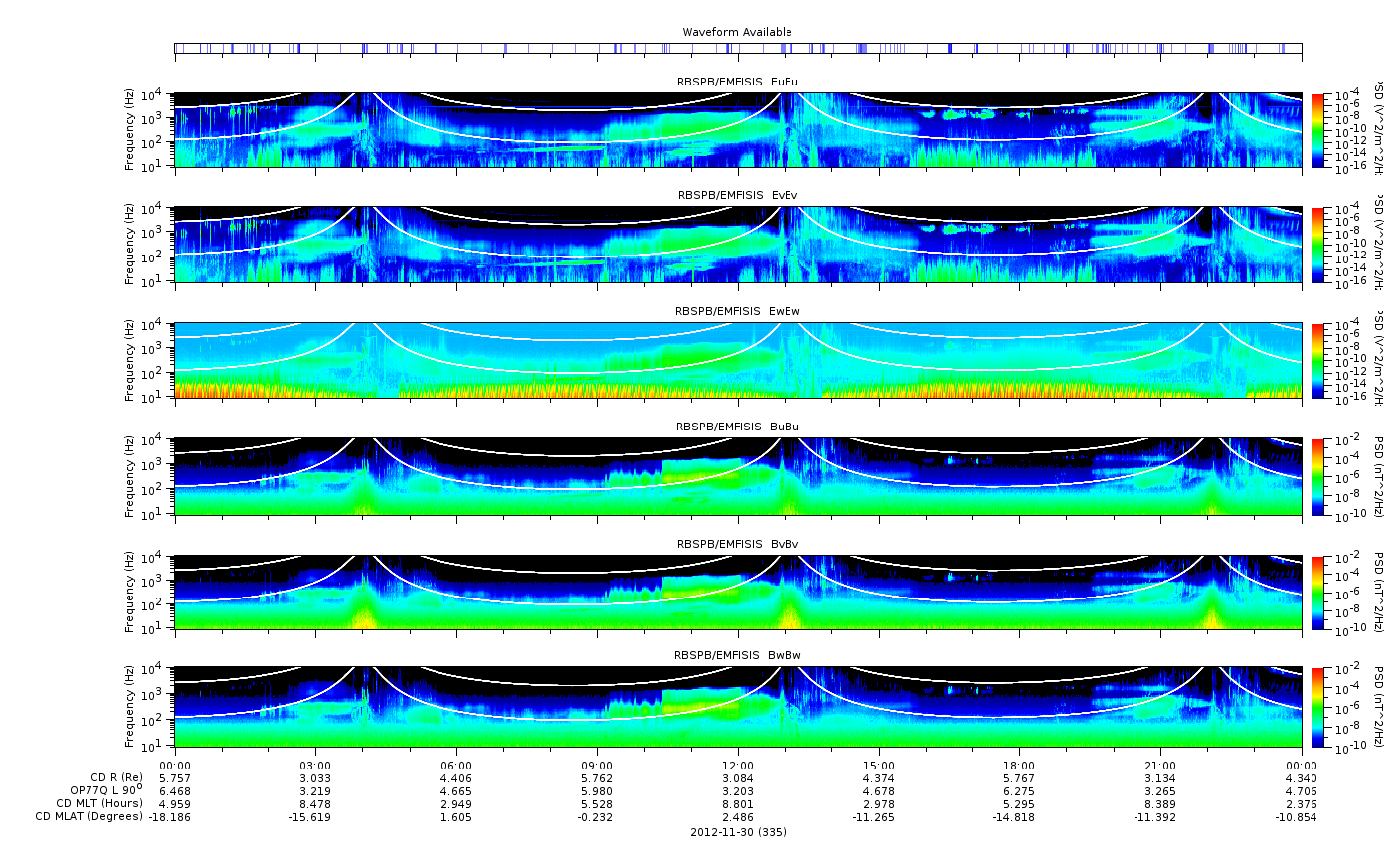Click the CD R (Re) row label
The image size is (1400, 854).
[x=116, y=777]
